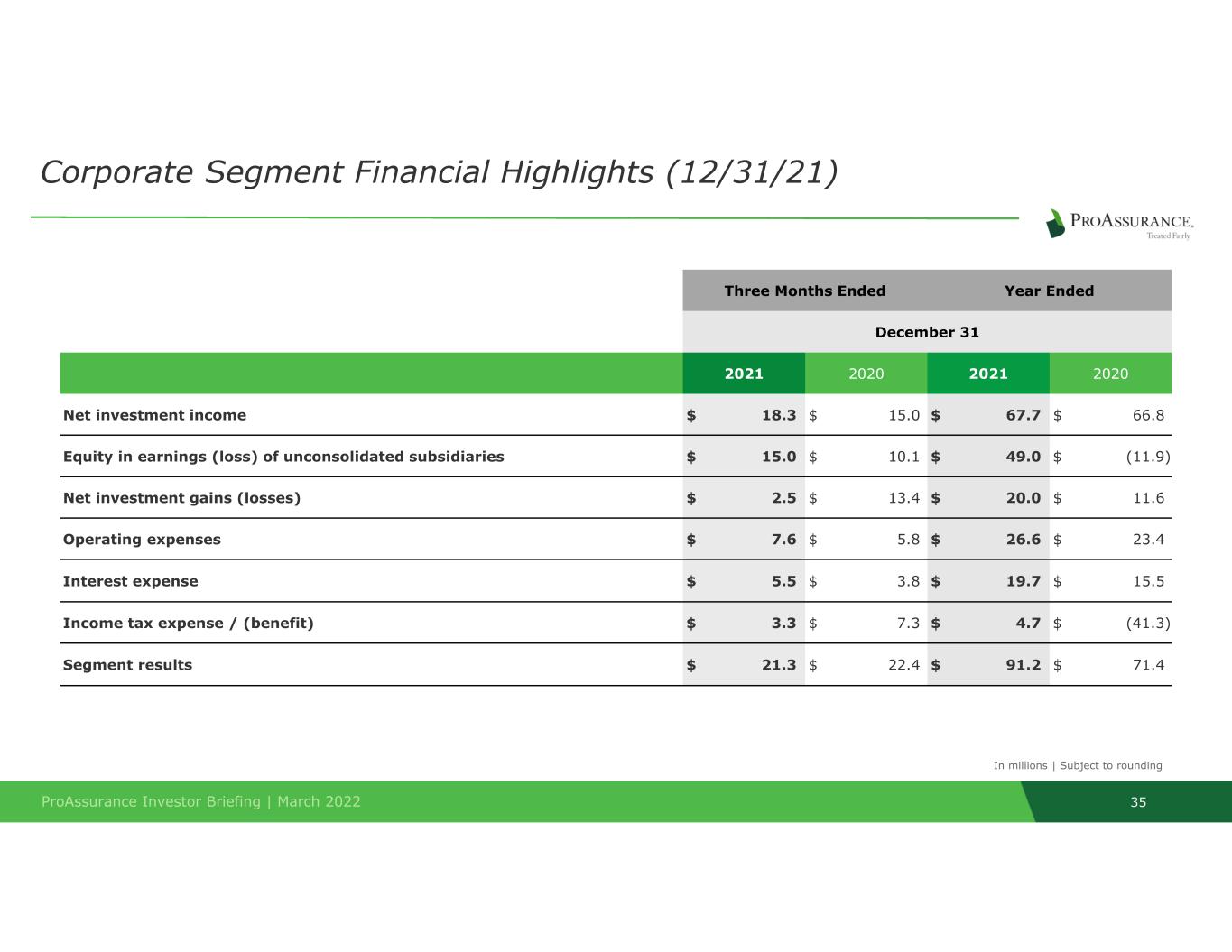Click 'Equity in earnings (loss) of unconsolidated subsidiaries'
Image resolution: width=1232 pixels, height=952 pixels.
[x=283, y=457]
